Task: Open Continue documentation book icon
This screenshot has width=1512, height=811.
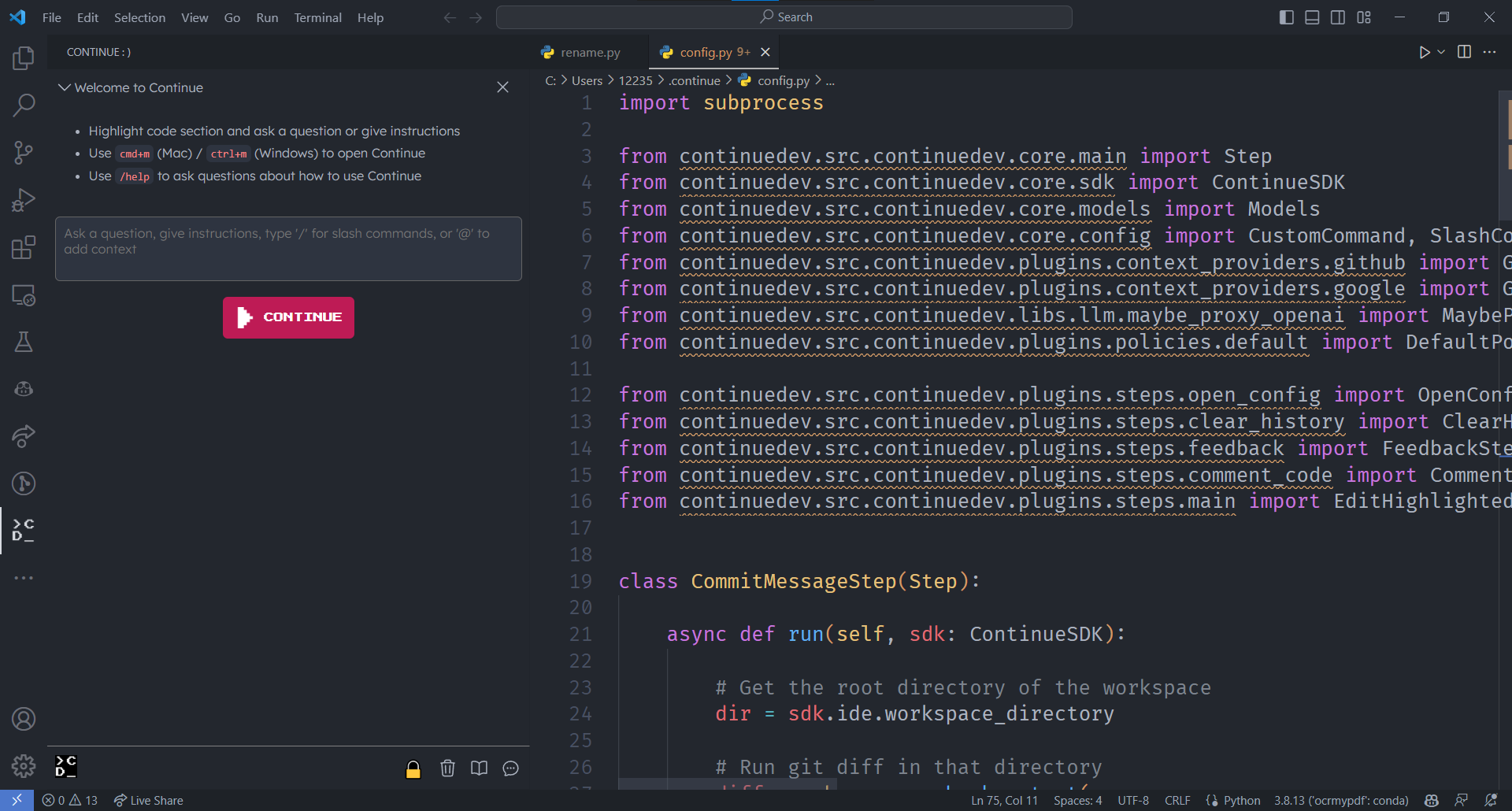Action: (479, 768)
